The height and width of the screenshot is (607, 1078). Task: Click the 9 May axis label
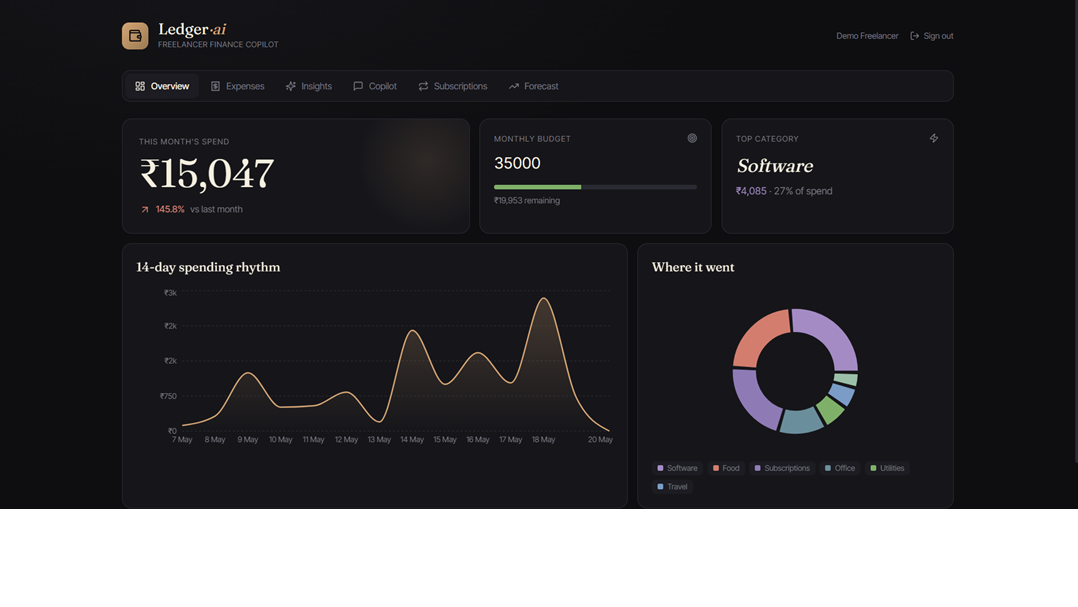(248, 440)
